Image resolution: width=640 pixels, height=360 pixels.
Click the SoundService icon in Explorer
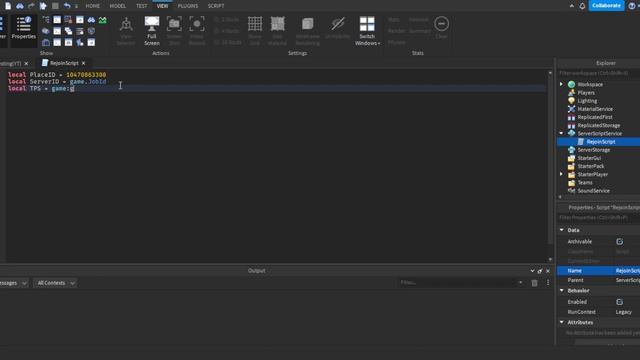coord(571,191)
